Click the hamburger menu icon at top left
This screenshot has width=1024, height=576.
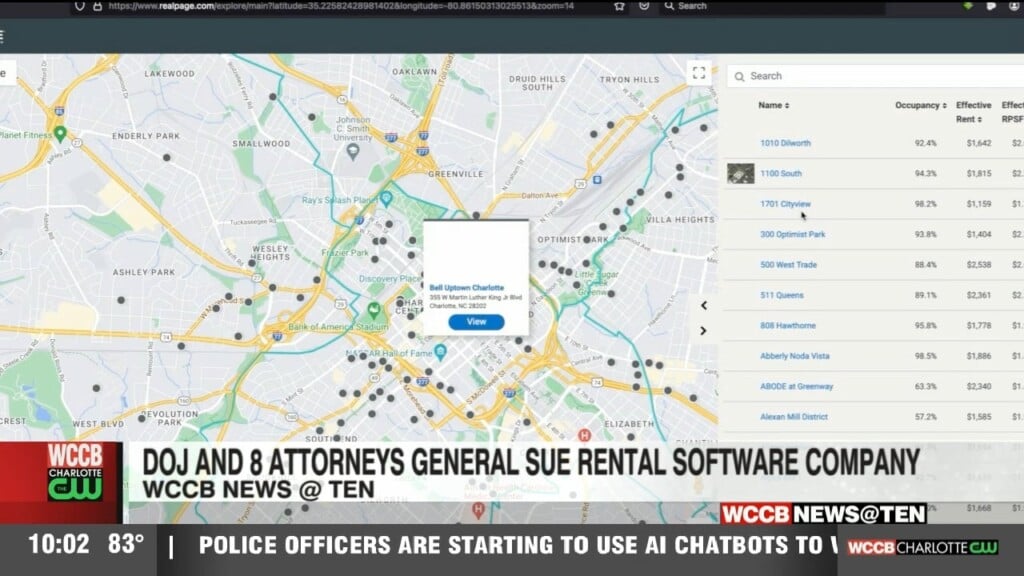[x=2, y=36]
